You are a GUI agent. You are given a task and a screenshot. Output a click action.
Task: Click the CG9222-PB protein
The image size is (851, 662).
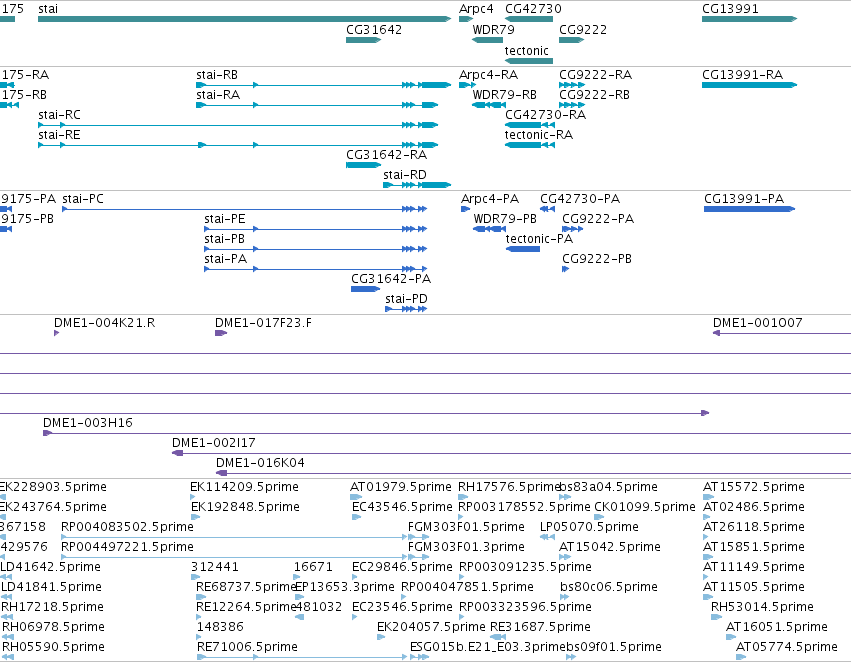pos(566,269)
